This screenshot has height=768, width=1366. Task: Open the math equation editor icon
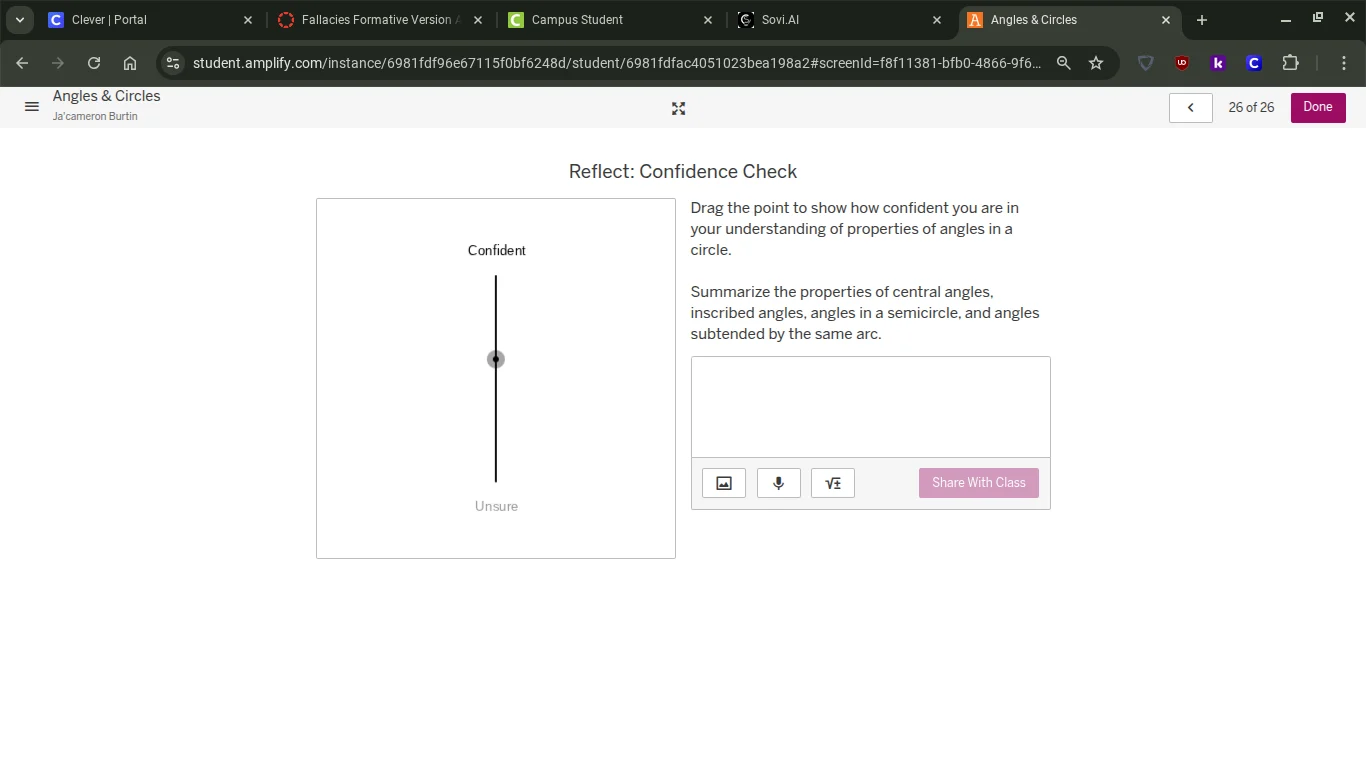coord(832,482)
